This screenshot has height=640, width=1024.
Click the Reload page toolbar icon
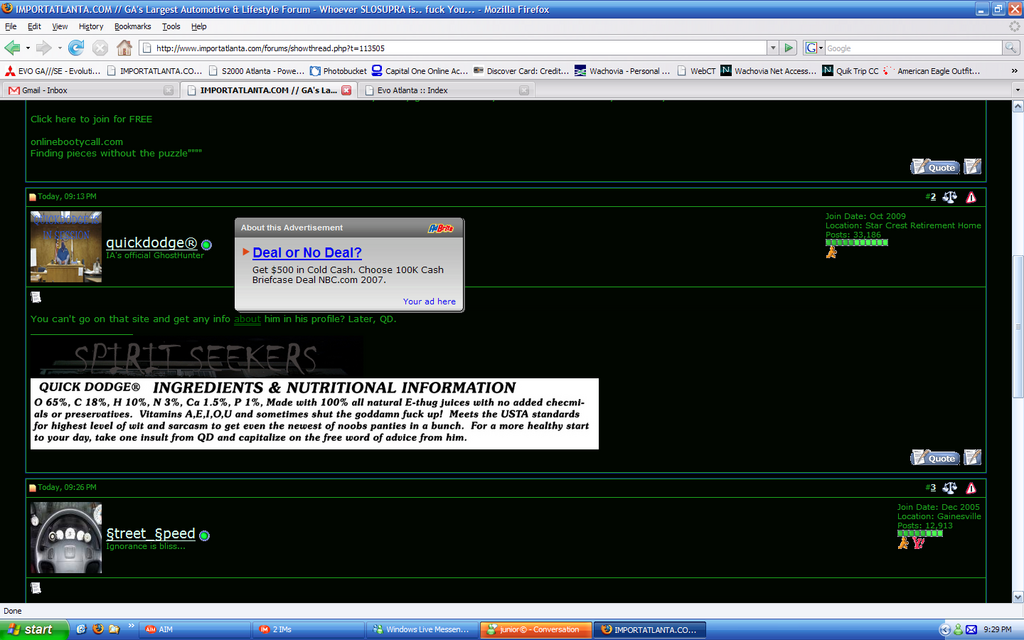coord(76,47)
